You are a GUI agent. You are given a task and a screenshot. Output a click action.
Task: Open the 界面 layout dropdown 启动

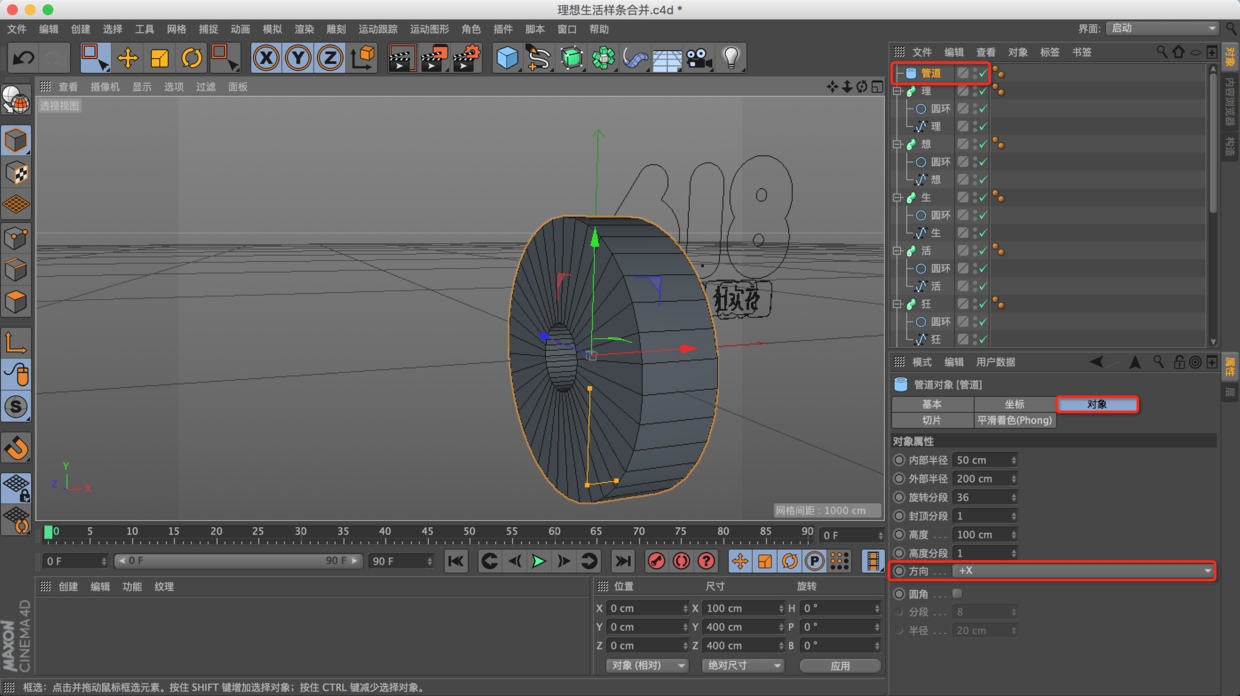[1162, 29]
